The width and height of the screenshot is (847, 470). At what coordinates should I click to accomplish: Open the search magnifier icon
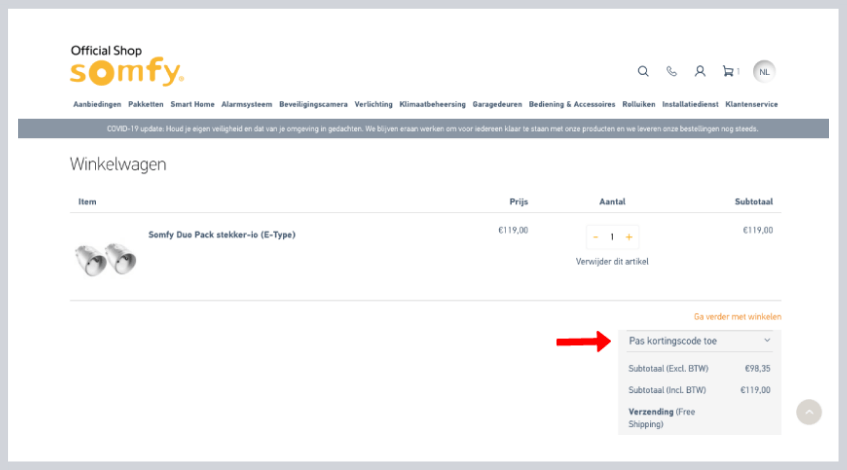click(643, 71)
